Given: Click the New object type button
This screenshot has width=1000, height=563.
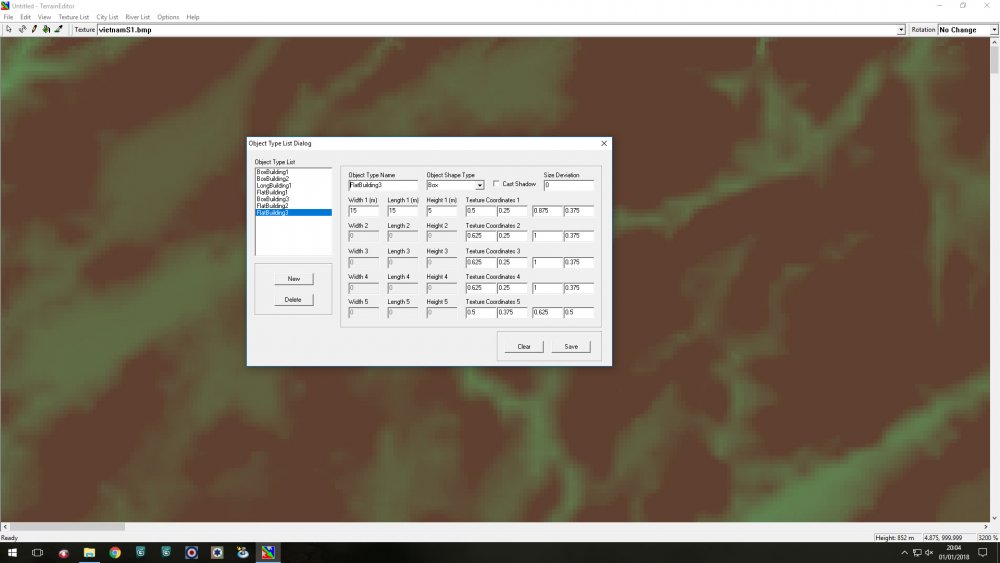Looking at the screenshot, I should (293, 279).
